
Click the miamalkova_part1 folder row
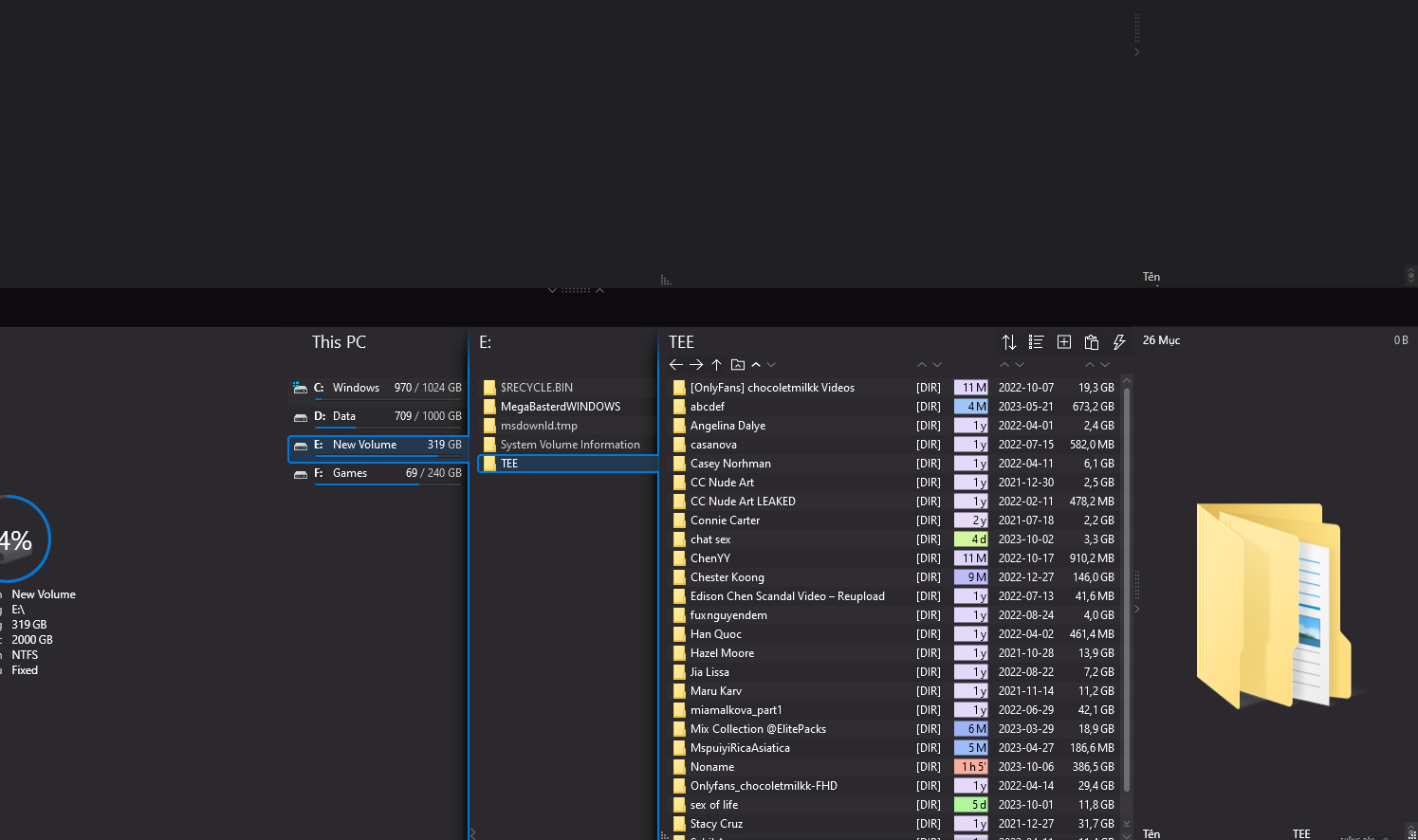(895, 710)
